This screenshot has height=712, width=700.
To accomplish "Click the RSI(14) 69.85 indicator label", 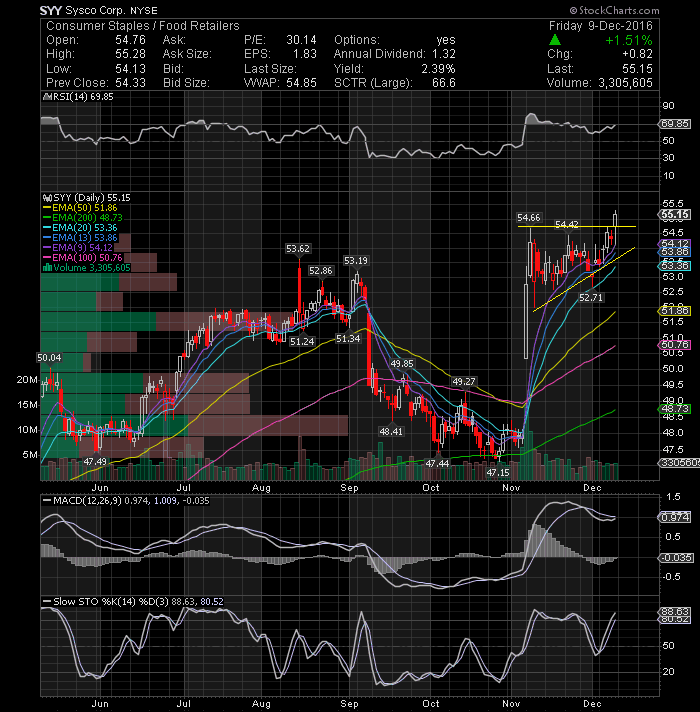I will 78,97.
